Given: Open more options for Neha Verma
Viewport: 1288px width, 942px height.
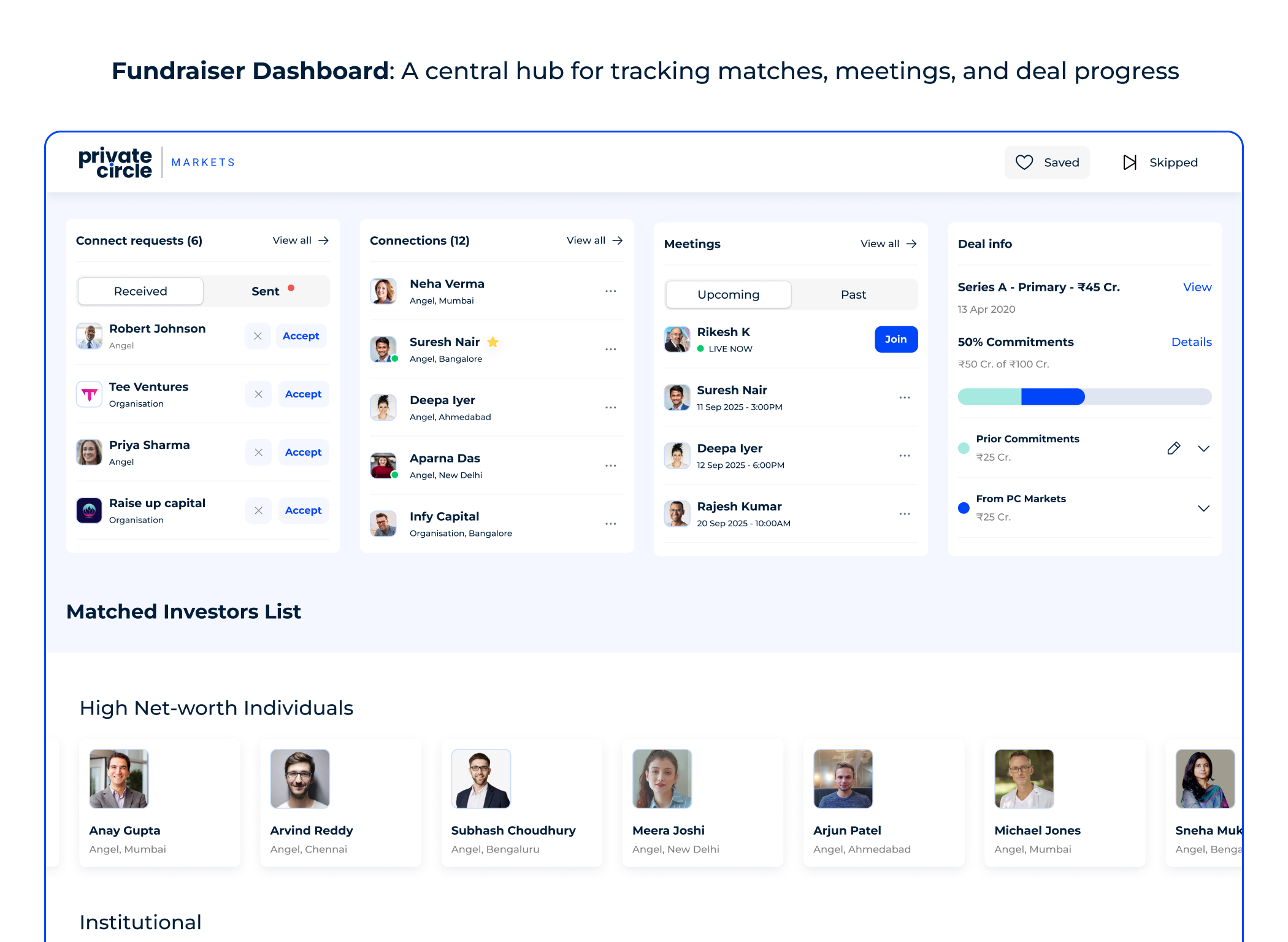Looking at the screenshot, I should pos(610,291).
